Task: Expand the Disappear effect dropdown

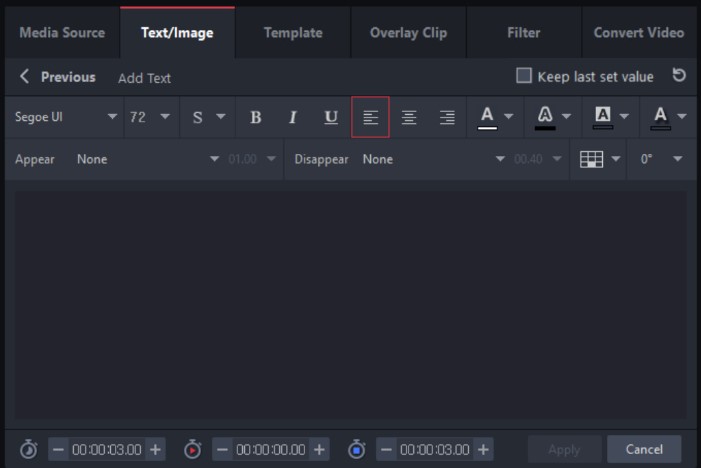Action: click(433, 159)
